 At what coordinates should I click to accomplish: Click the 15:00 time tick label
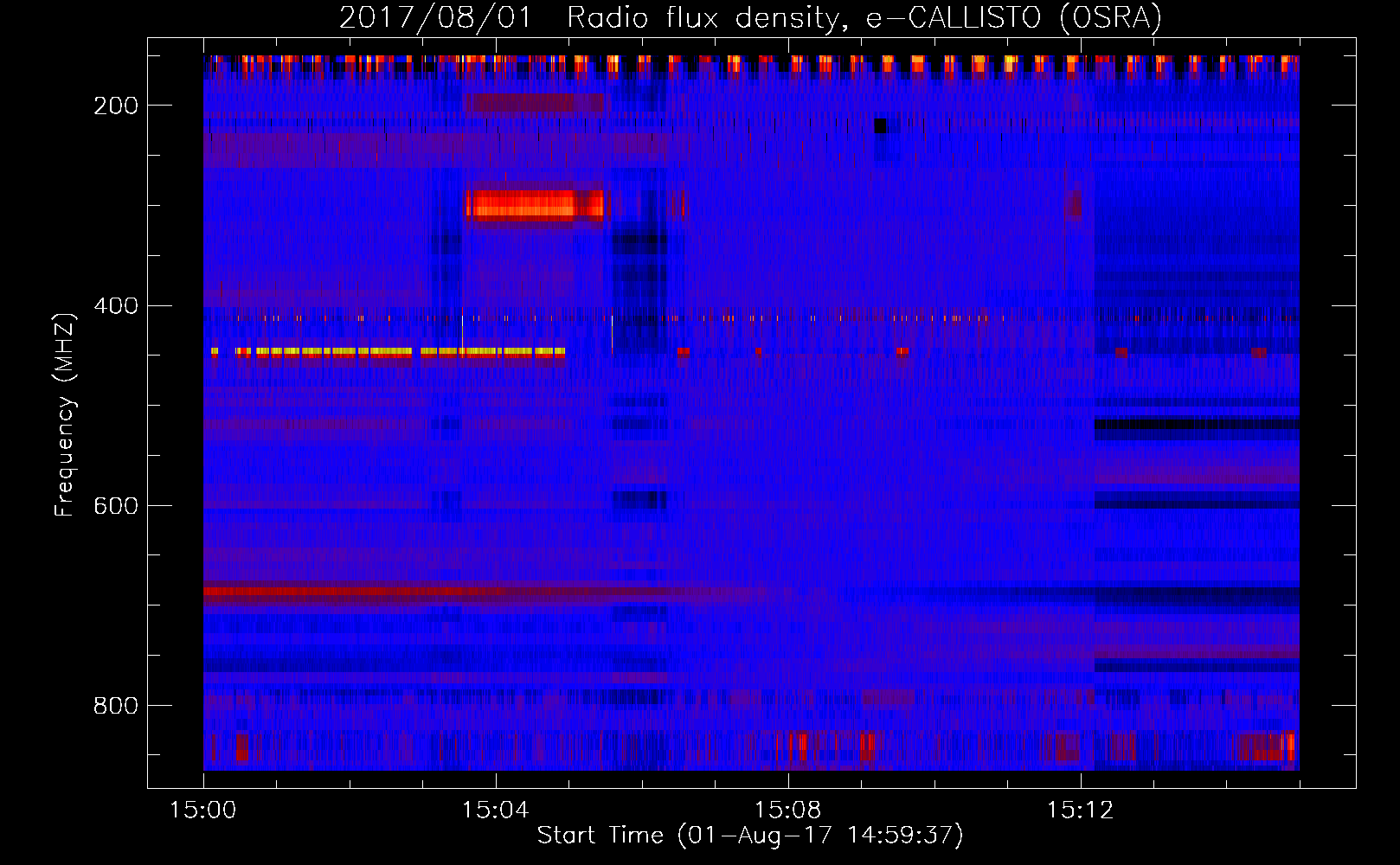point(203,811)
